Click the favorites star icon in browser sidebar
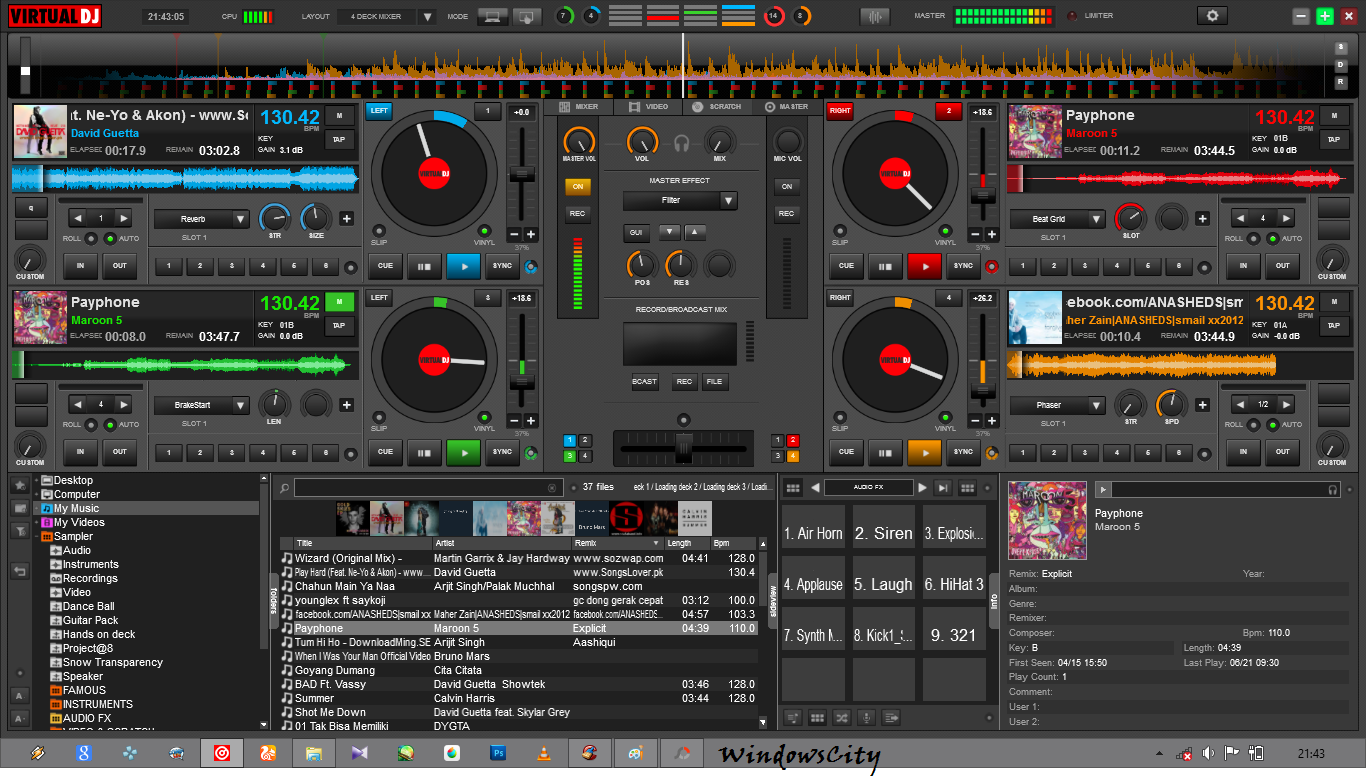The width and height of the screenshot is (1368, 784). pos(20,486)
